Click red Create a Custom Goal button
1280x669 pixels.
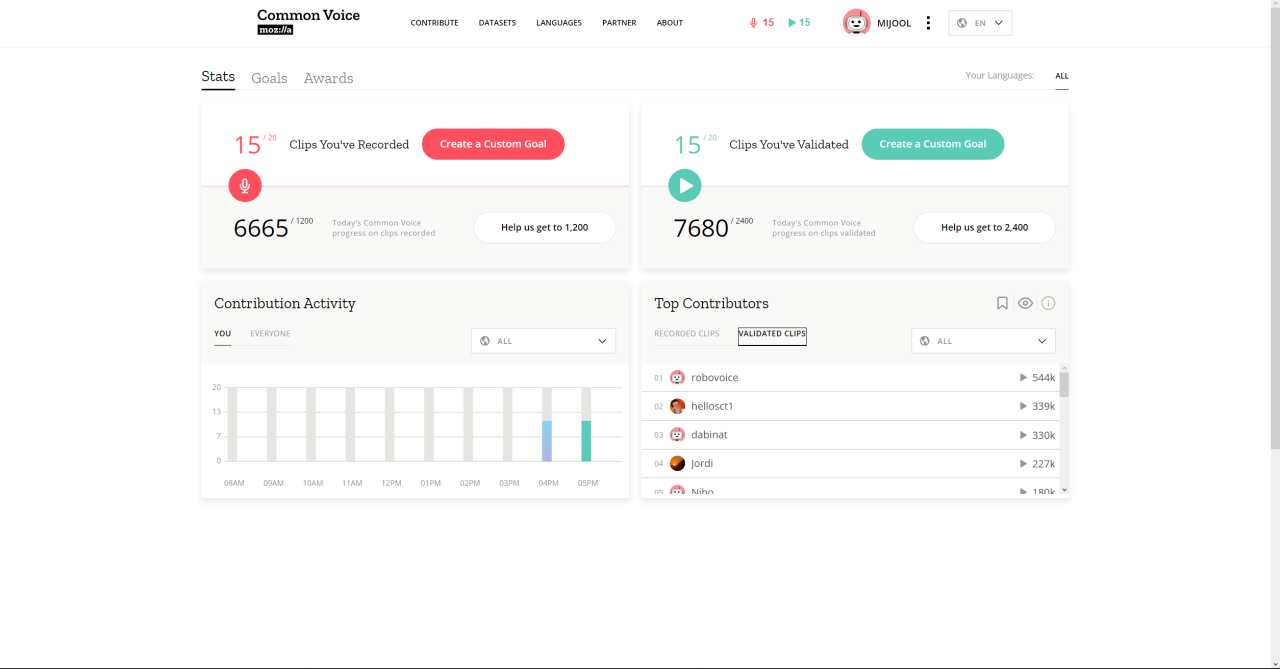point(493,144)
